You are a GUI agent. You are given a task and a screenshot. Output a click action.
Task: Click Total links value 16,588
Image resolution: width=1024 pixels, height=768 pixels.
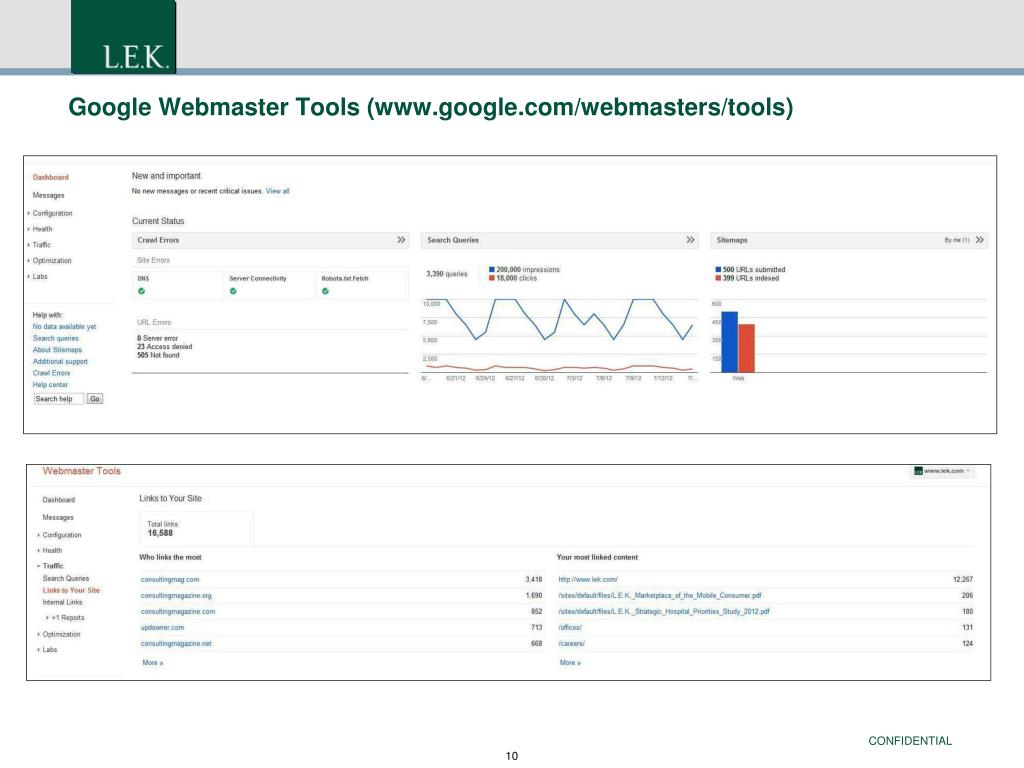pyautogui.click(x=160, y=534)
